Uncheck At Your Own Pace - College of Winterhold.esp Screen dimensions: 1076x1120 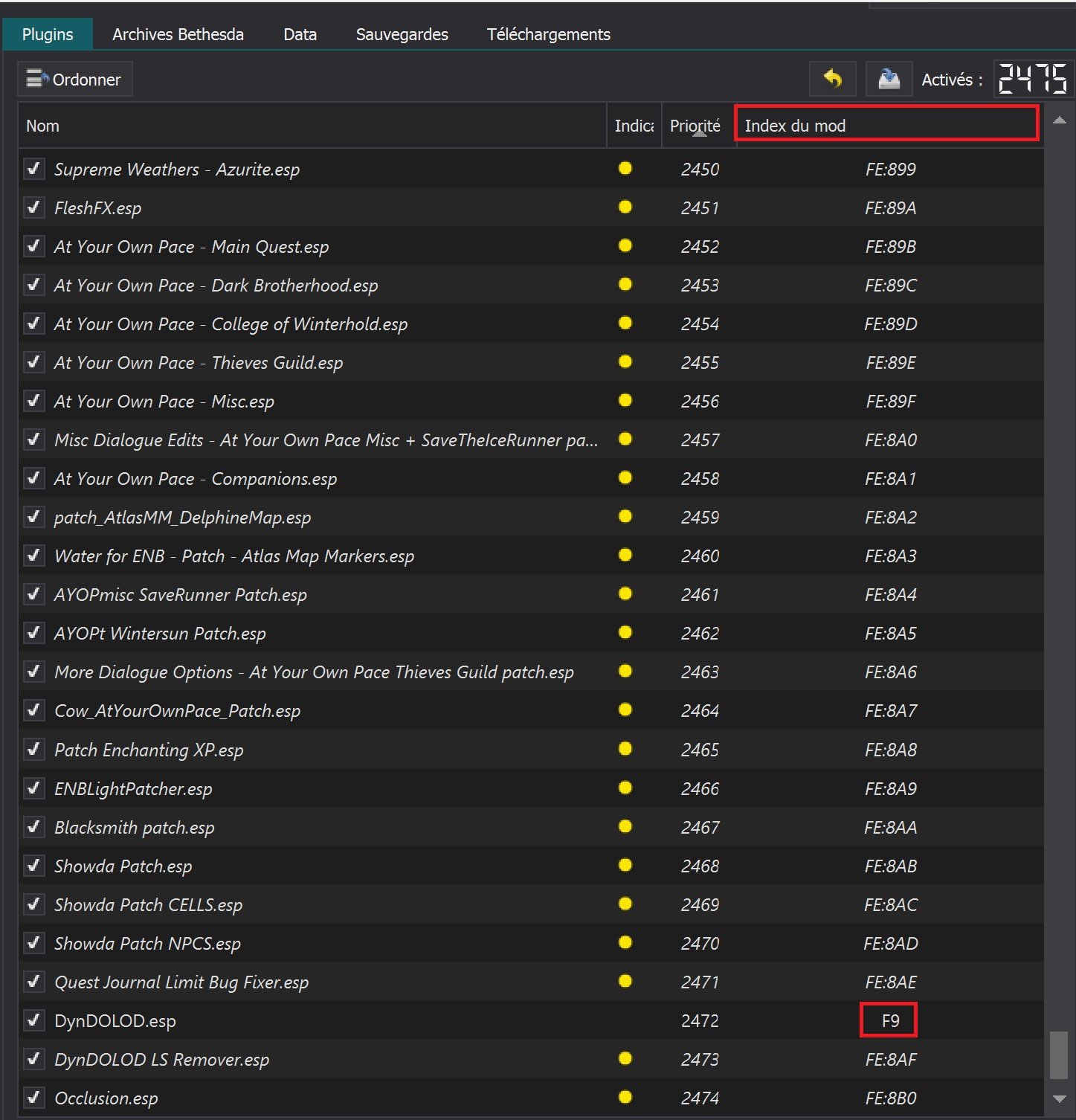click(33, 324)
